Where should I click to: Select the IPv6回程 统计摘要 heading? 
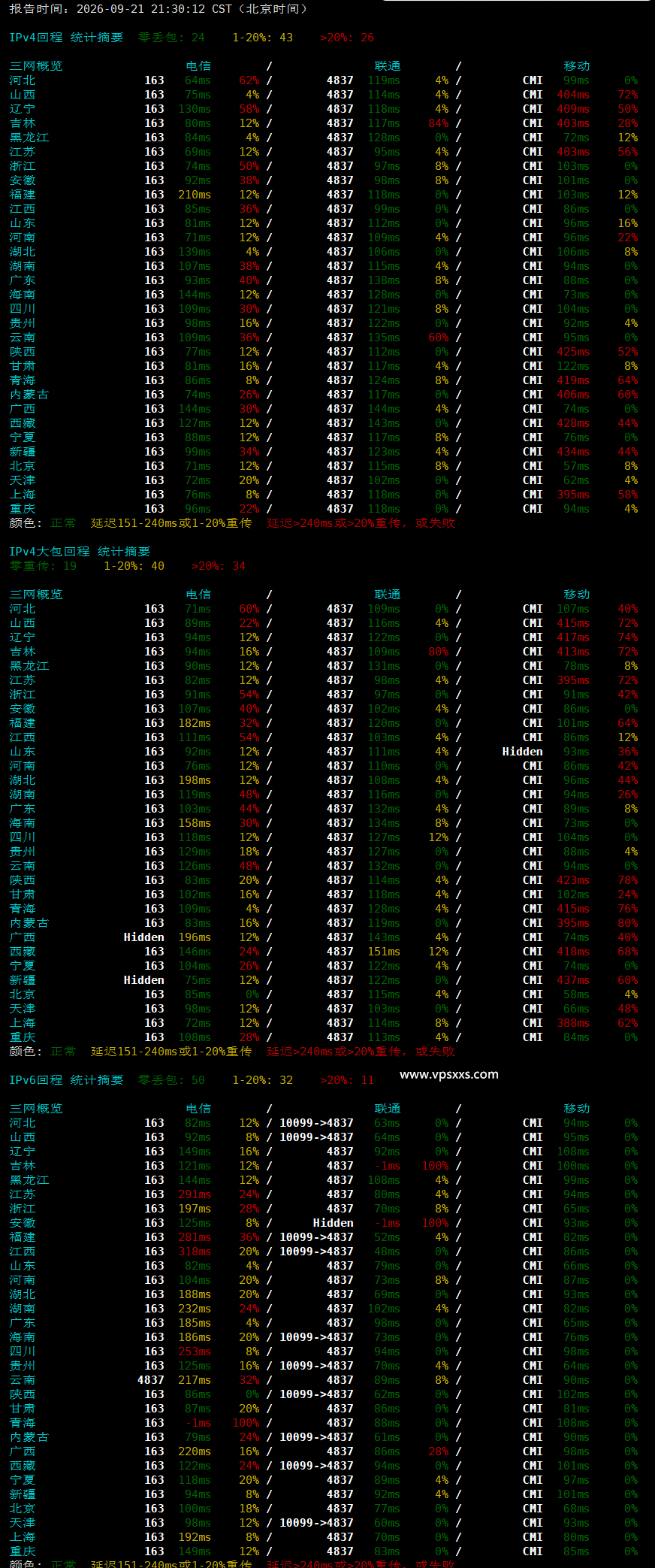[66, 1080]
